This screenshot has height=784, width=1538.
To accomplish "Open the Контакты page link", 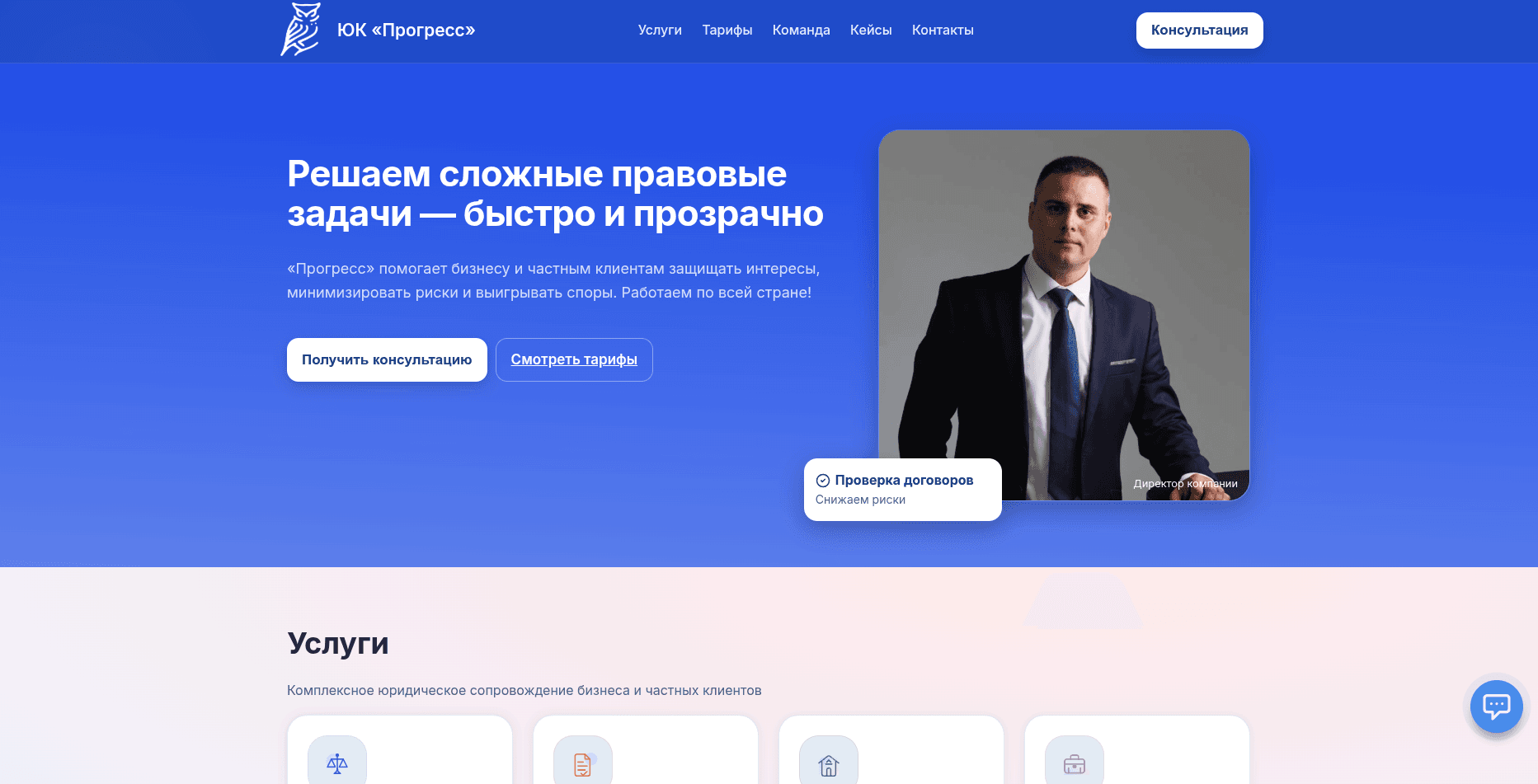I will (x=943, y=30).
